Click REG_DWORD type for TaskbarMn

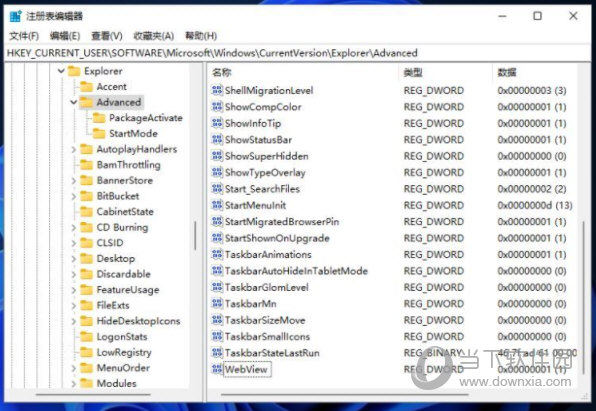[434, 304]
